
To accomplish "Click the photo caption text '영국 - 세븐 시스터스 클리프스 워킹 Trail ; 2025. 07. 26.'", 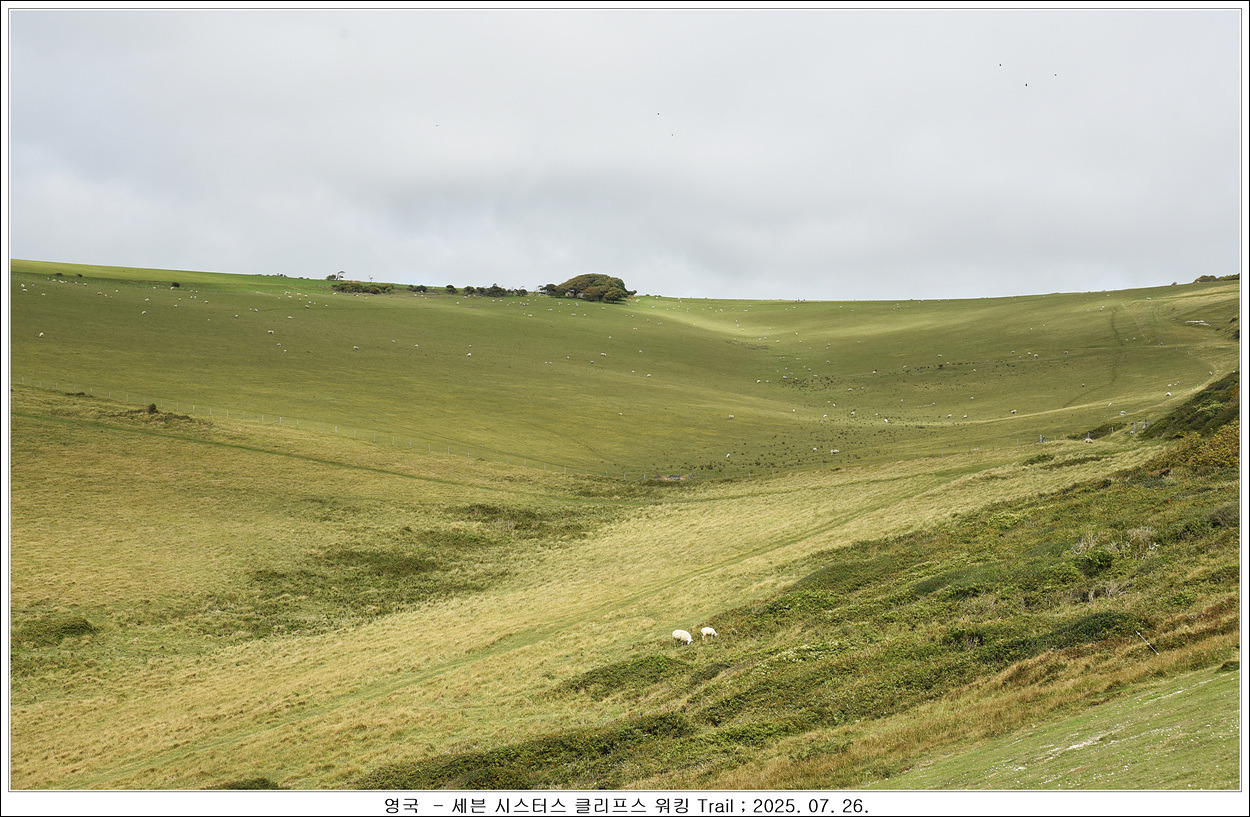I will [626, 805].
